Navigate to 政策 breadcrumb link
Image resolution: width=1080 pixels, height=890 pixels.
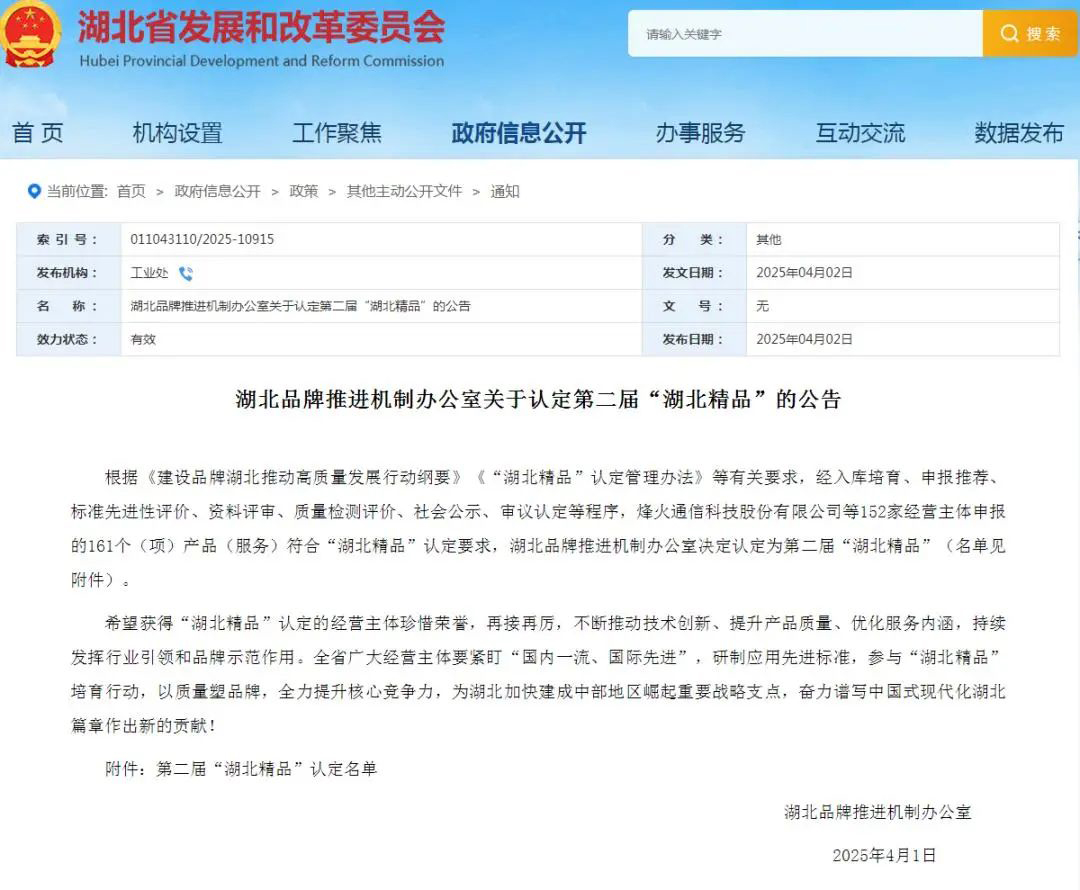click(303, 192)
